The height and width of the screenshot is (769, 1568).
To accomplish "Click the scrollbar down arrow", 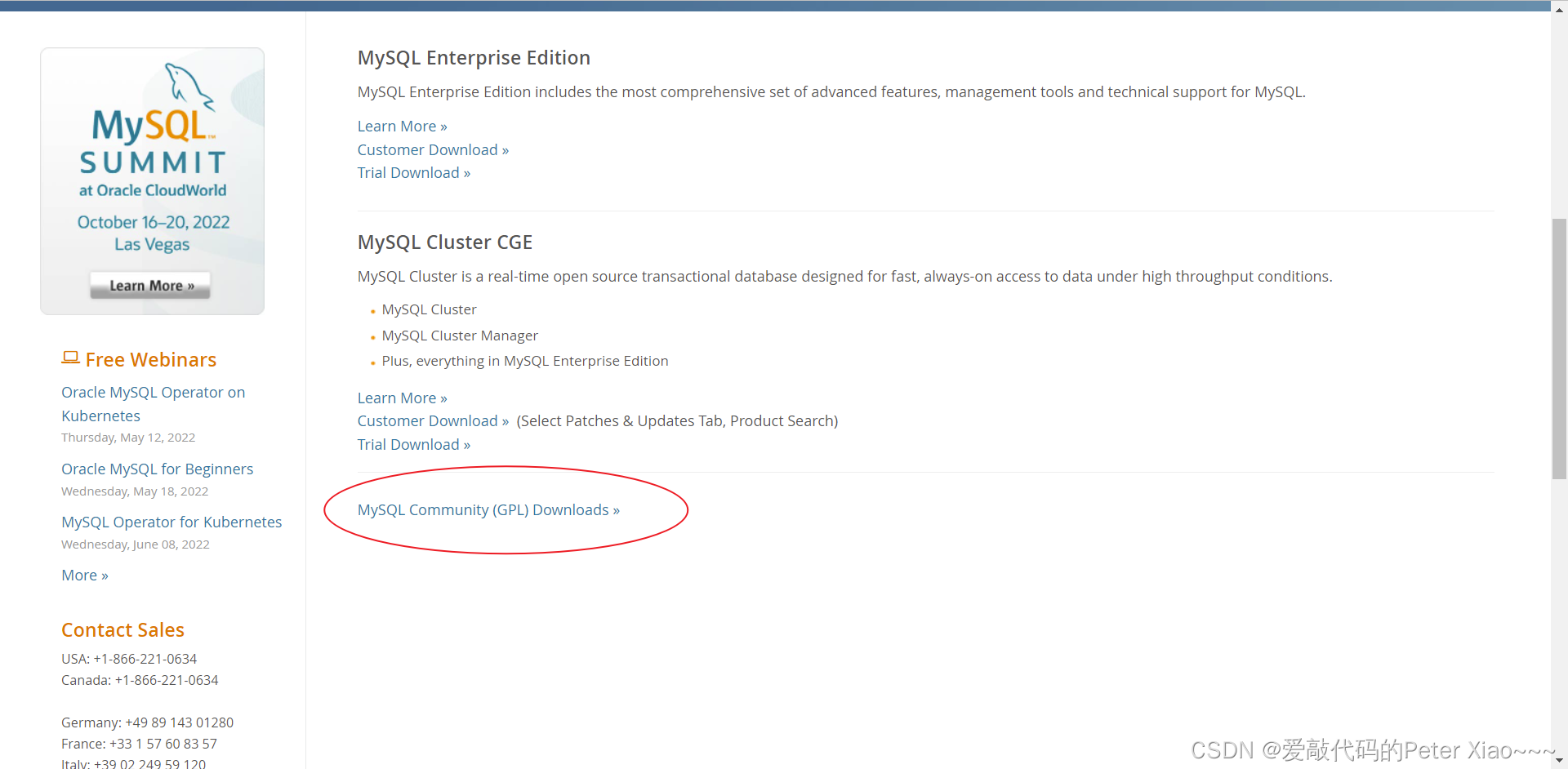I will 1561,761.
